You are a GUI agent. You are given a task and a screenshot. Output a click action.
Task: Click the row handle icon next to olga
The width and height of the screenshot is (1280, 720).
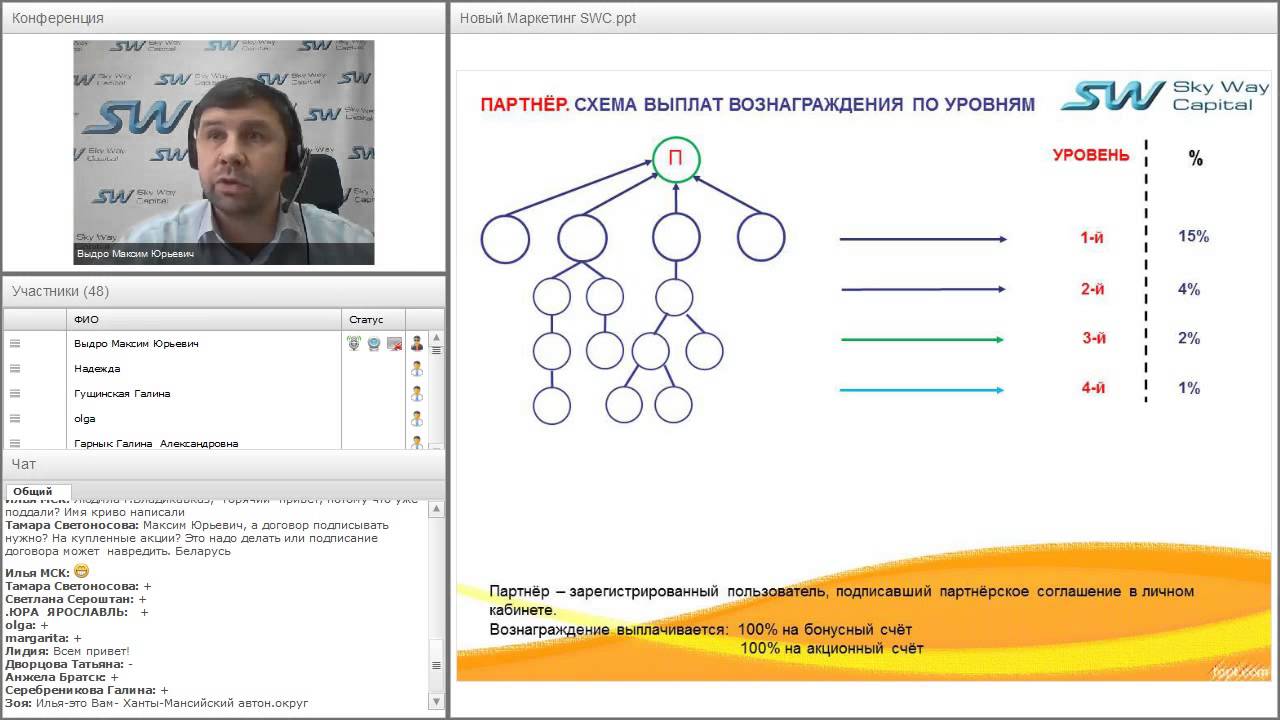(15, 418)
